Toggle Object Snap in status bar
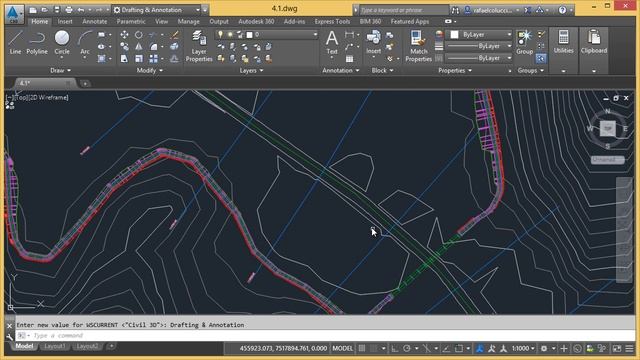 pyautogui.click(x=459, y=348)
